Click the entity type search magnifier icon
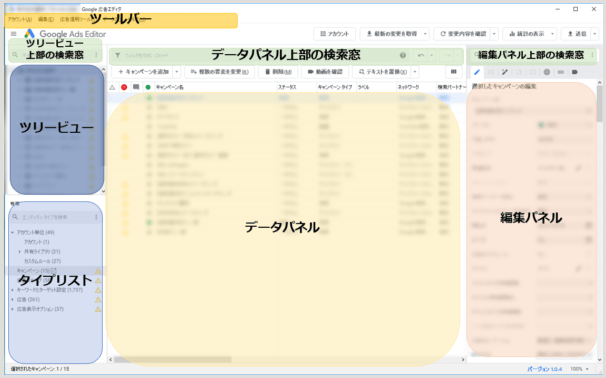The width and height of the screenshot is (606, 378). click(x=15, y=217)
